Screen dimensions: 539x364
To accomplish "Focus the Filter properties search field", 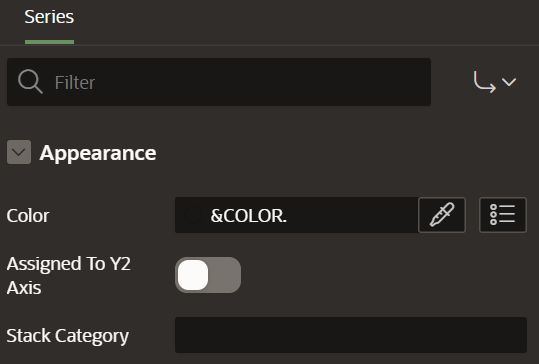I will point(219,82).
